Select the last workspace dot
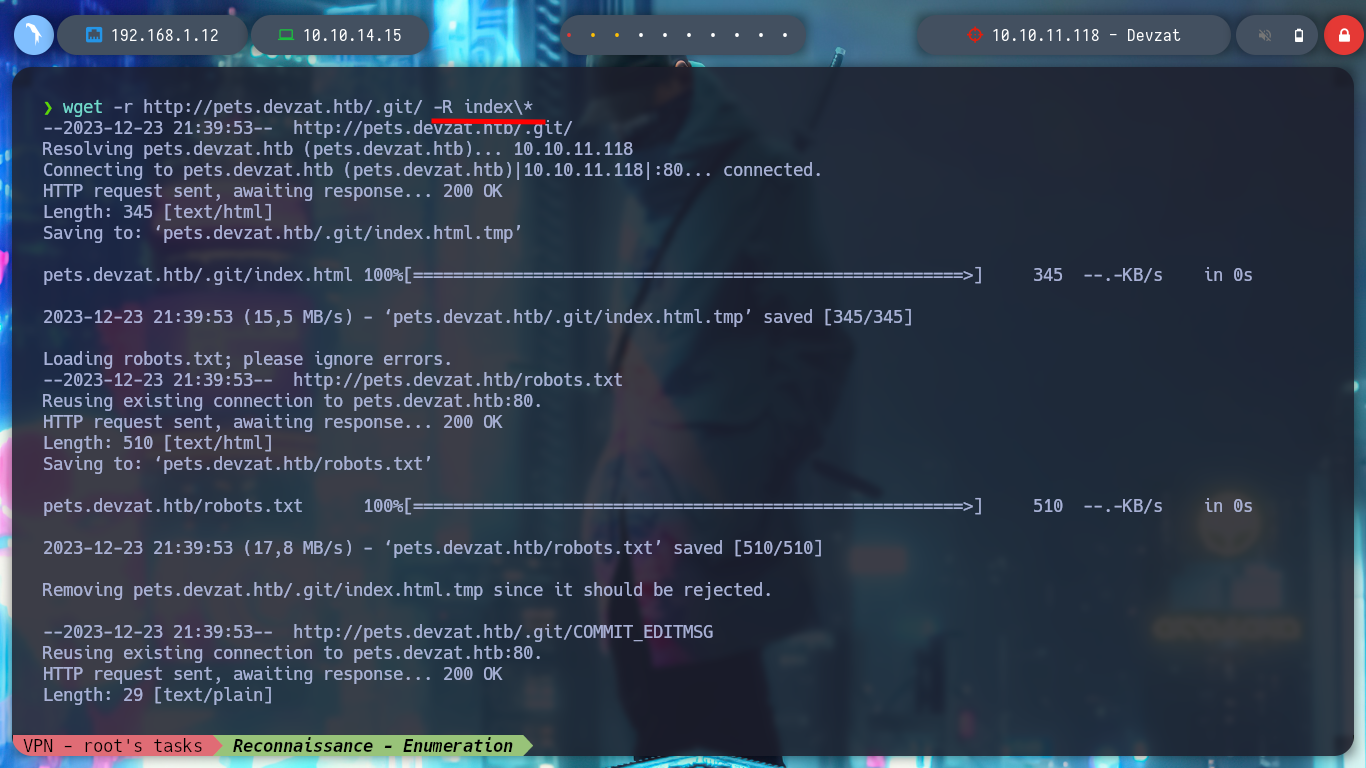 click(x=785, y=35)
